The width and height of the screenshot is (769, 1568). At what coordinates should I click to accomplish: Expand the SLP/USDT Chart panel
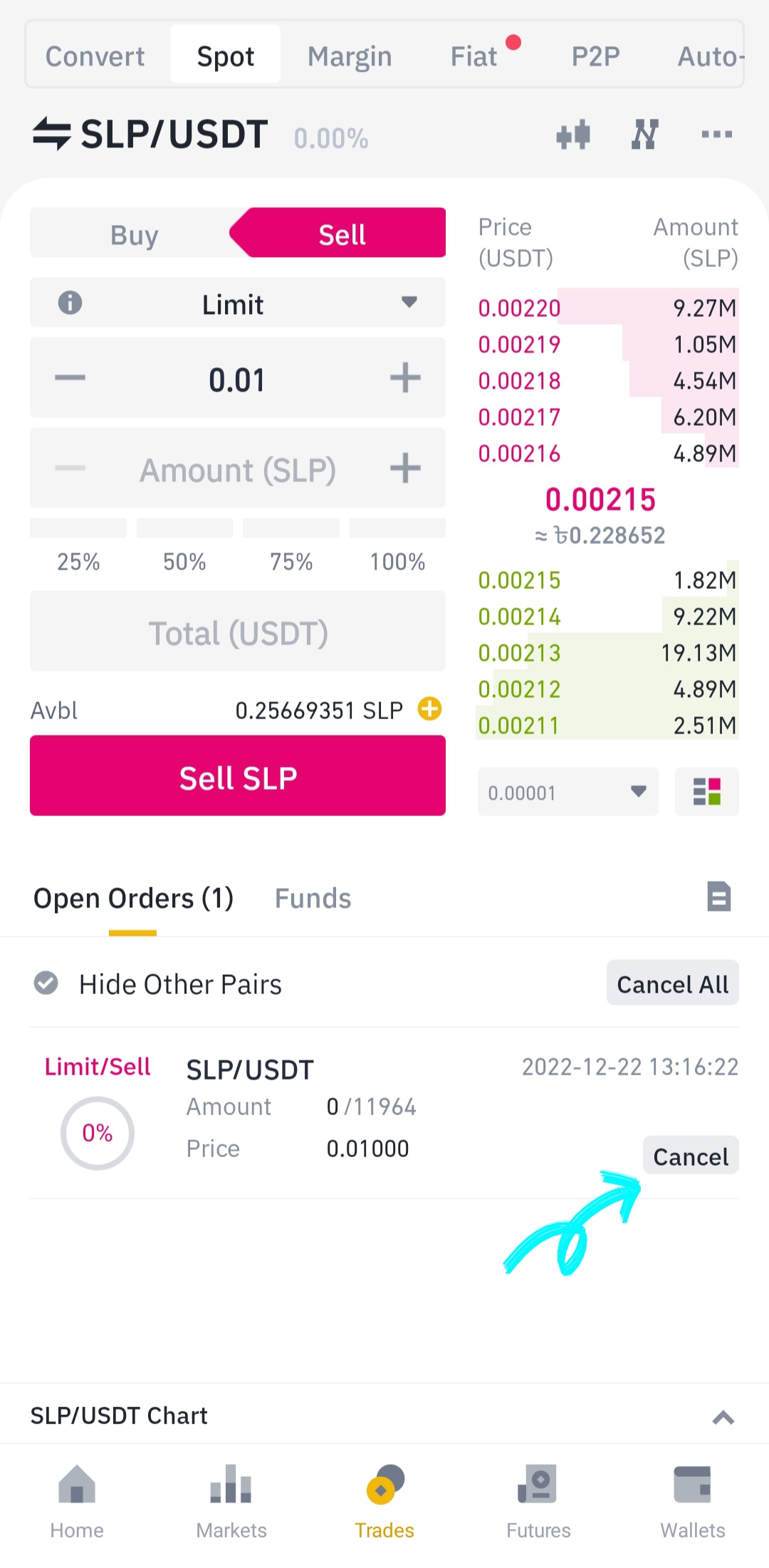pos(723,1416)
